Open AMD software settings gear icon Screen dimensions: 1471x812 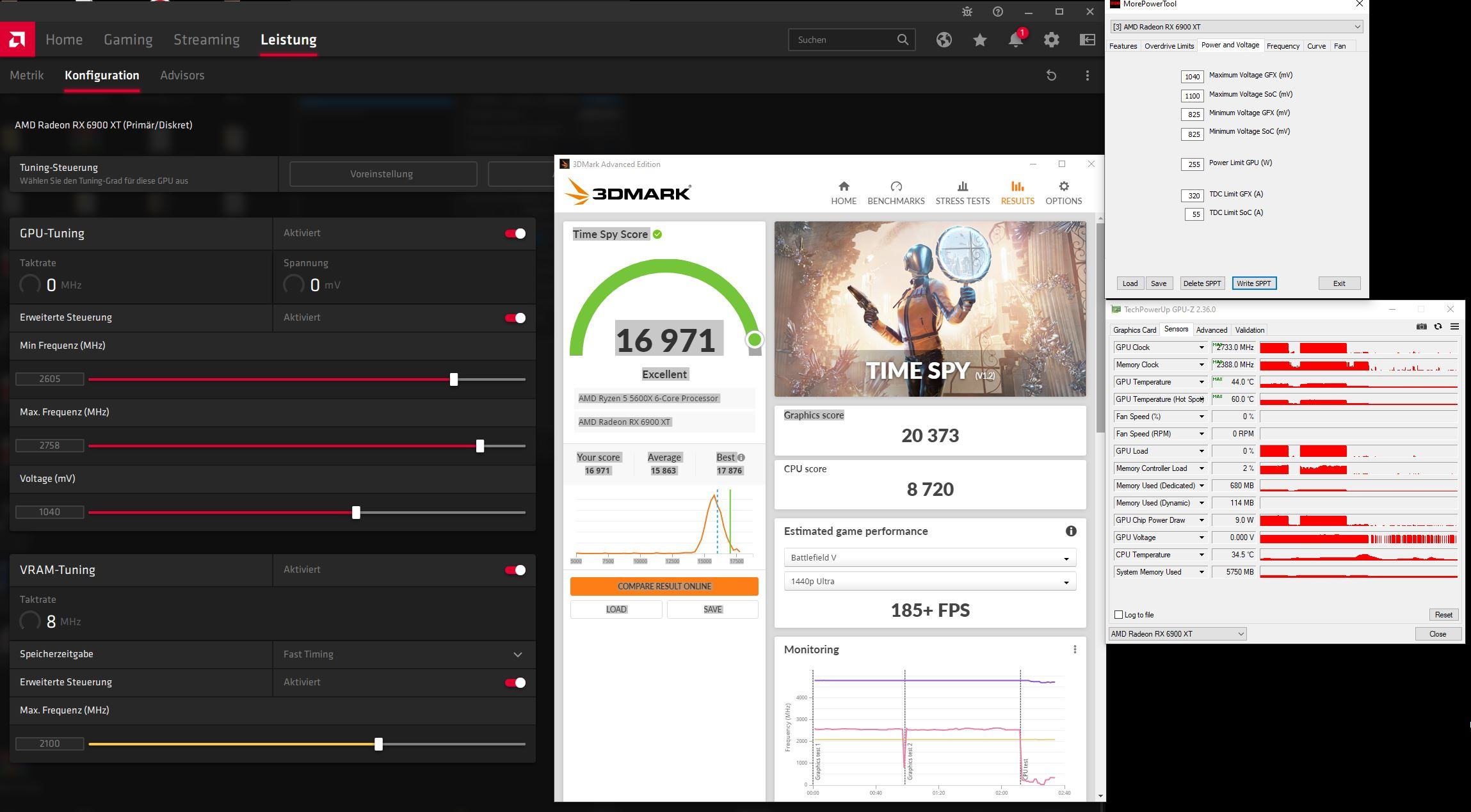click(1051, 40)
